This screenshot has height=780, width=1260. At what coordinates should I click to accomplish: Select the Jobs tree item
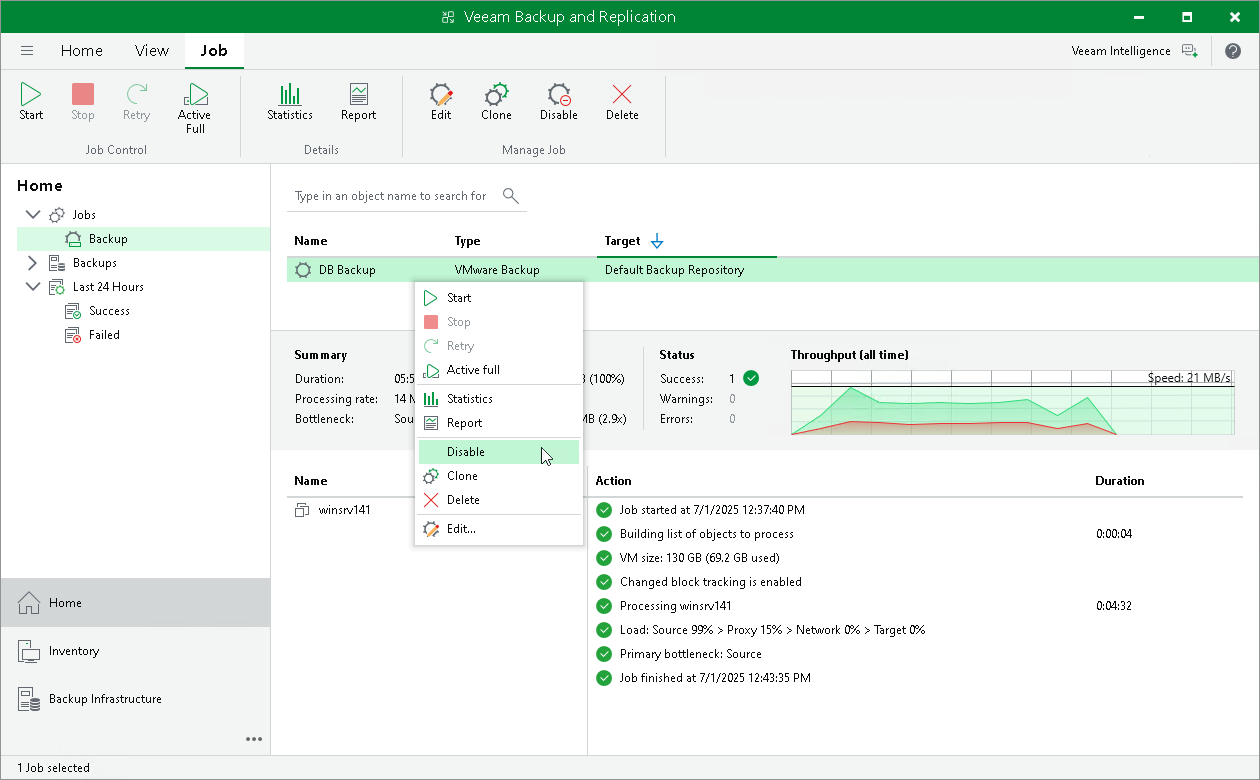84,215
